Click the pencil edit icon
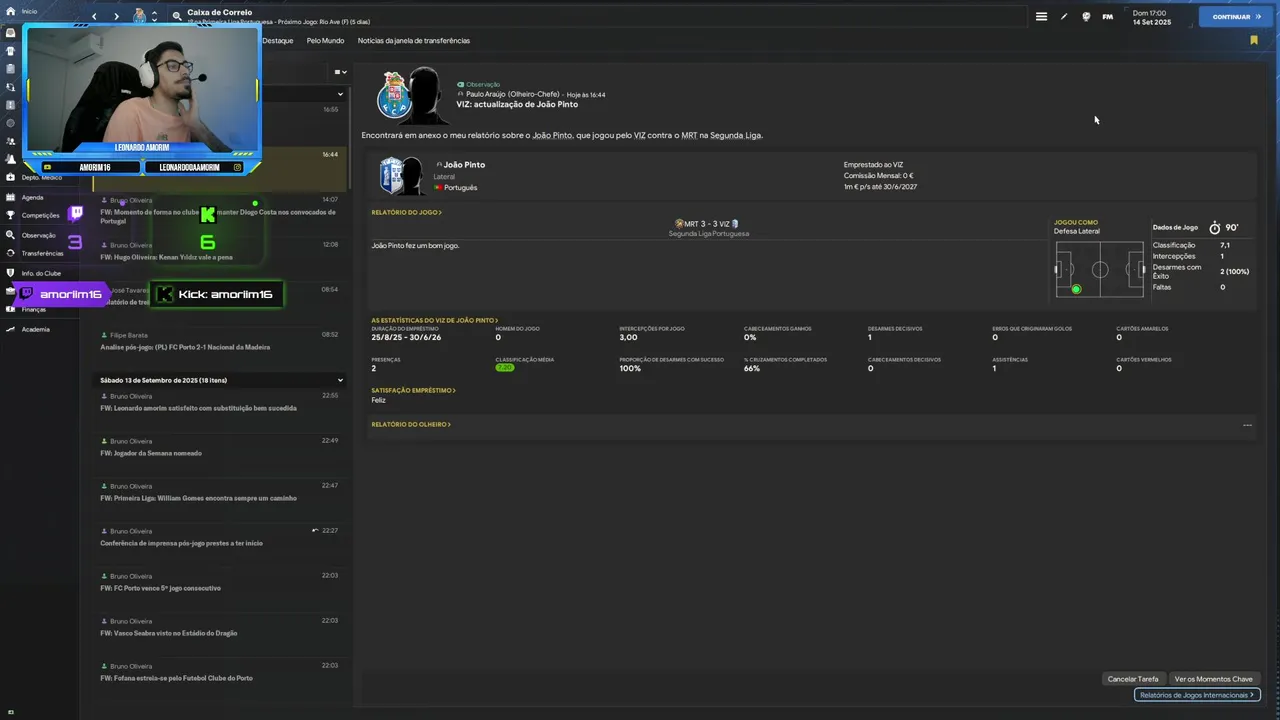Viewport: 1280px width, 720px height. point(1064,16)
